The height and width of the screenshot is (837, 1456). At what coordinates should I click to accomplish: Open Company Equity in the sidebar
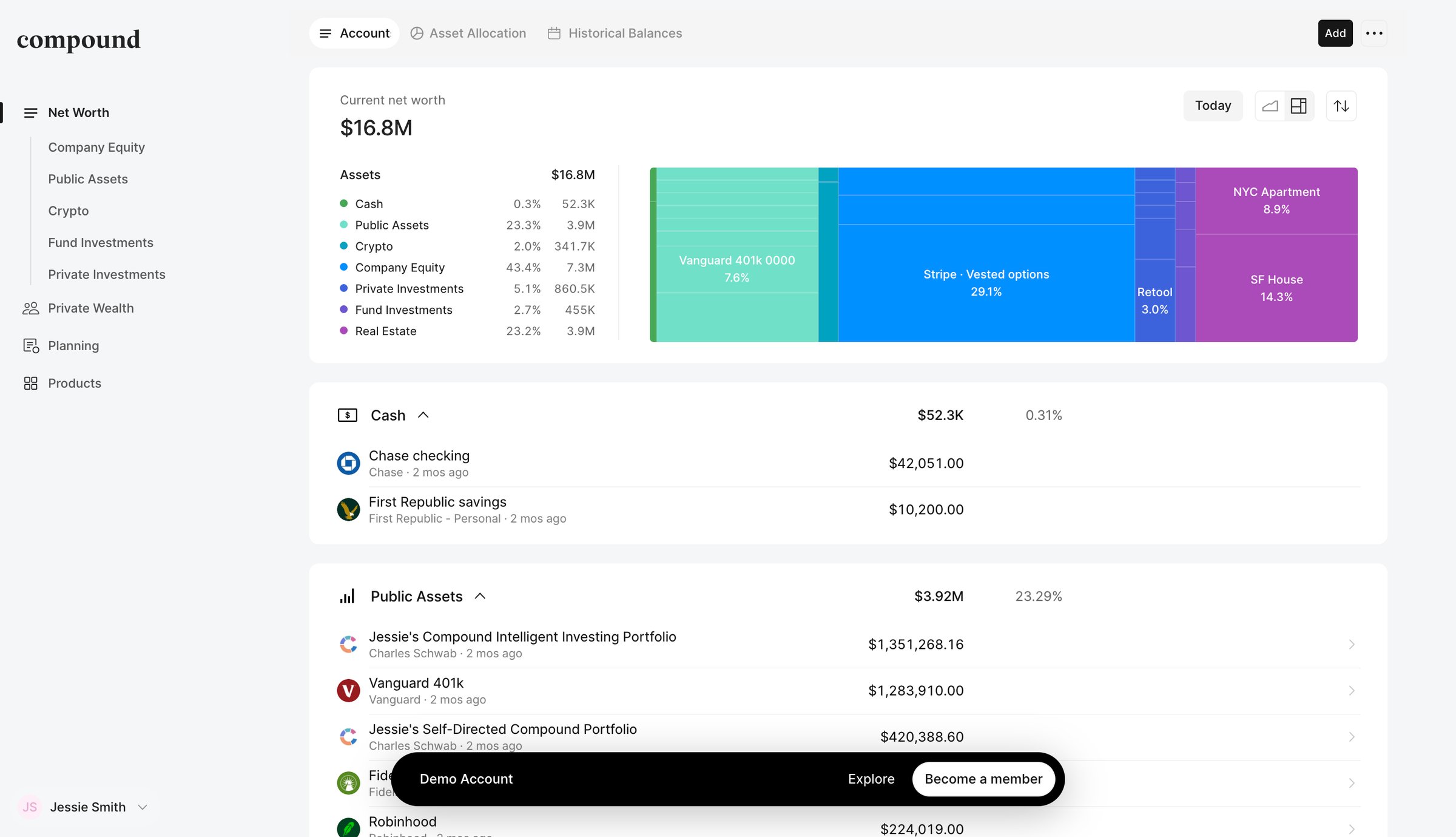pos(96,147)
